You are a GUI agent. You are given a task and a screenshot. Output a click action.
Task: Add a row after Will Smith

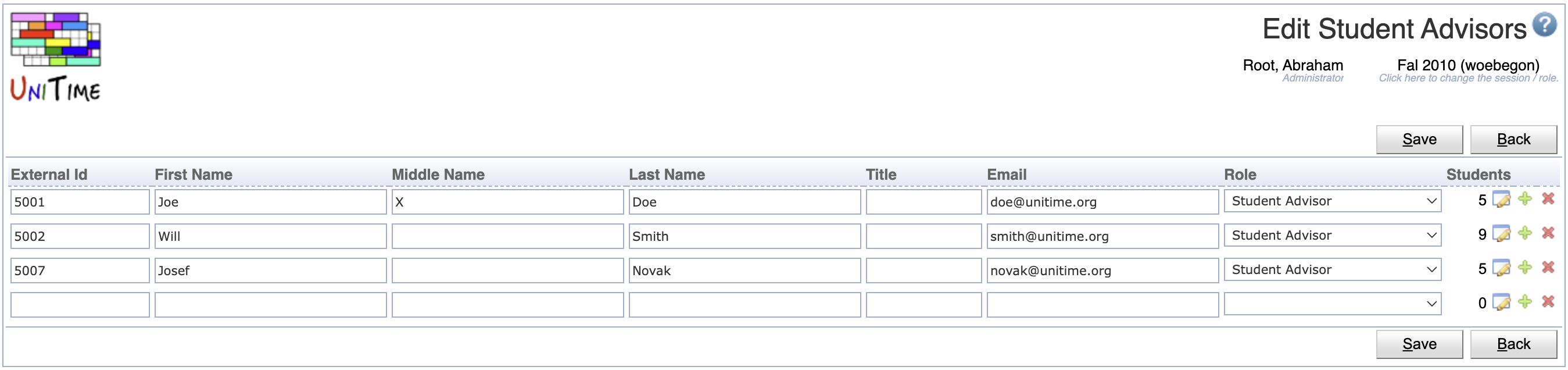[1525, 233]
